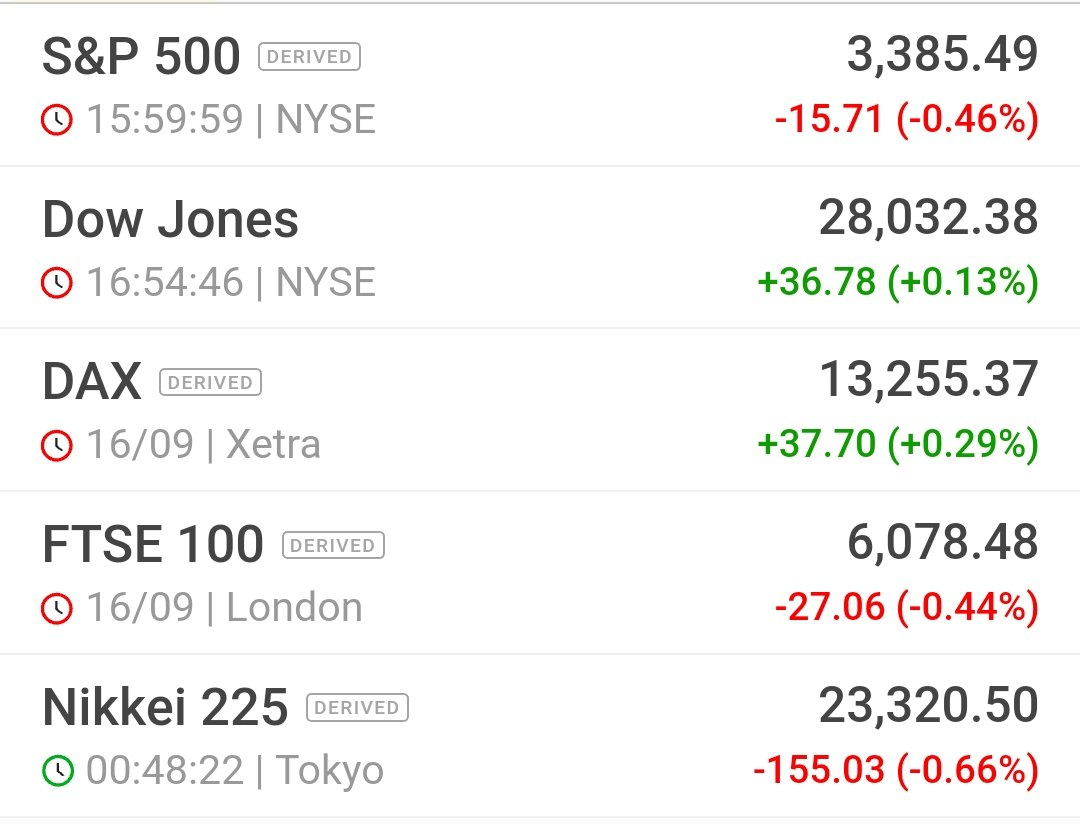Click the DERIVED badge next to Nikkei 225
Viewport: 1080px width, 824px height.
[357, 708]
